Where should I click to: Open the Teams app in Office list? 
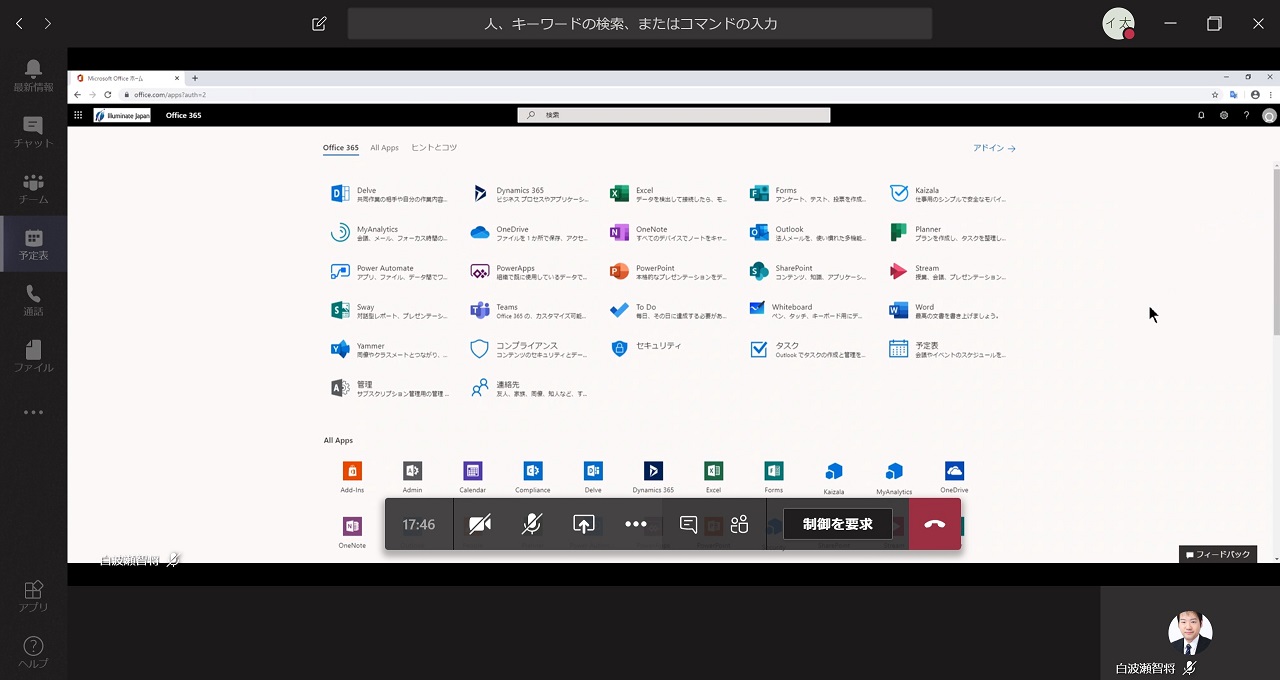(528, 311)
